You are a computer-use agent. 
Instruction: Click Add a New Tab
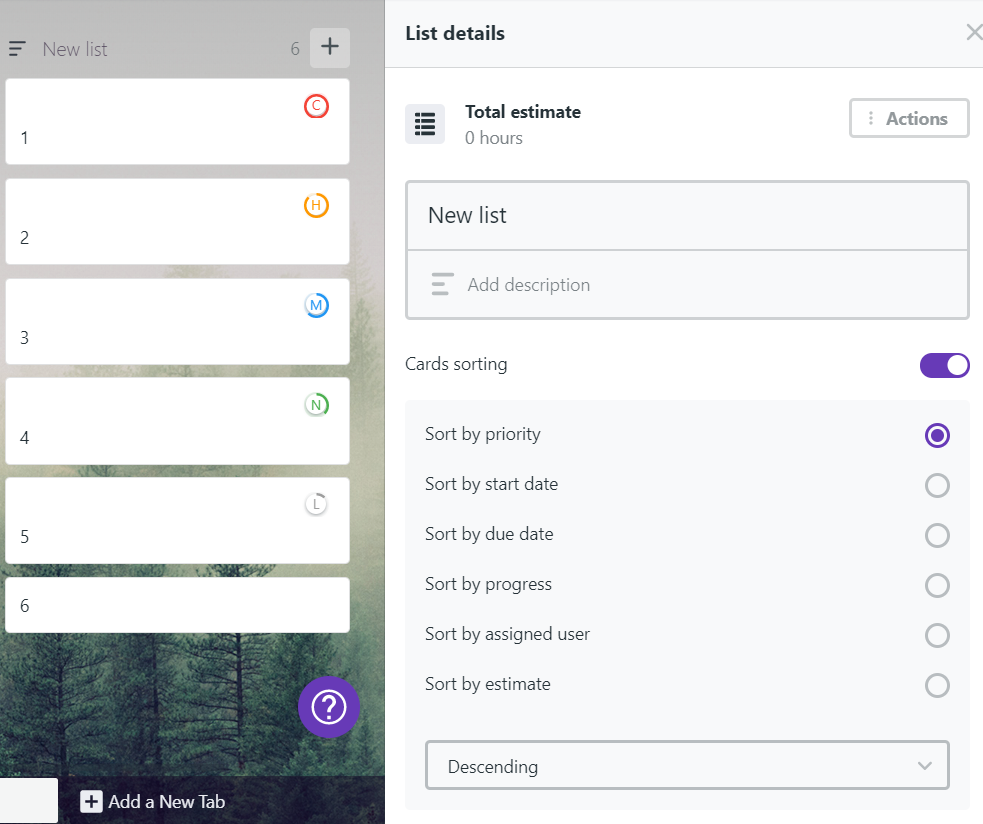[152, 801]
